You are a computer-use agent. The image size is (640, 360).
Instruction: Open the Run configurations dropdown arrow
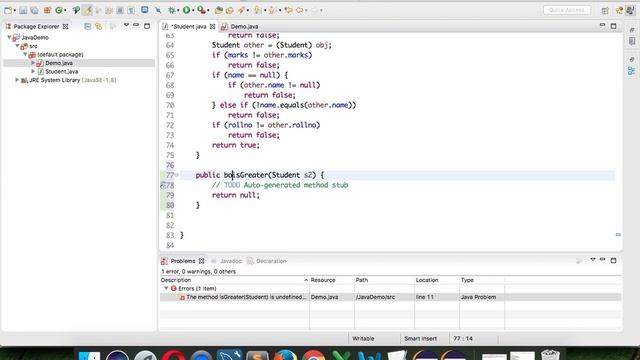pyautogui.click(x=193, y=11)
